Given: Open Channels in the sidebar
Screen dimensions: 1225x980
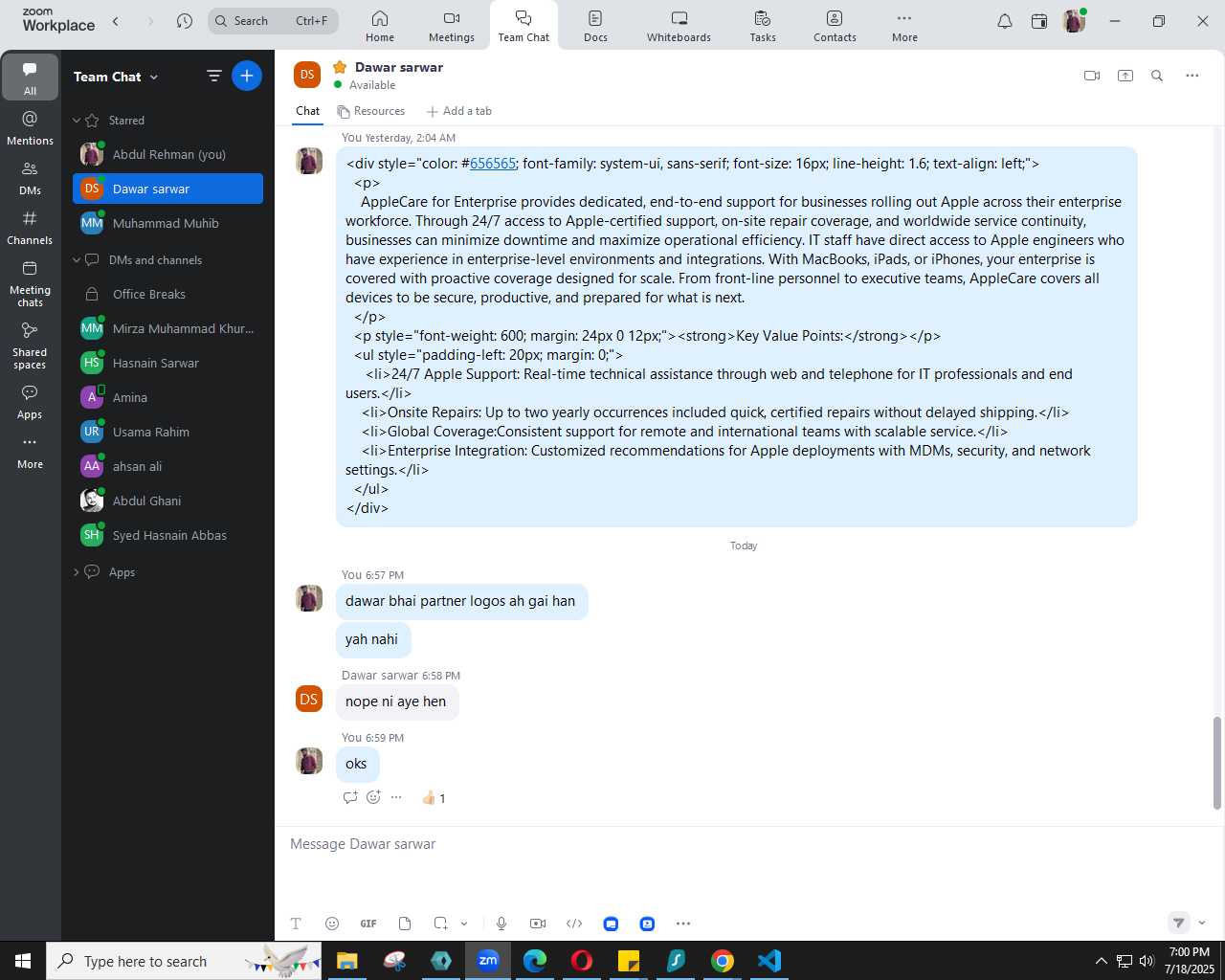Looking at the screenshot, I should [x=30, y=227].
